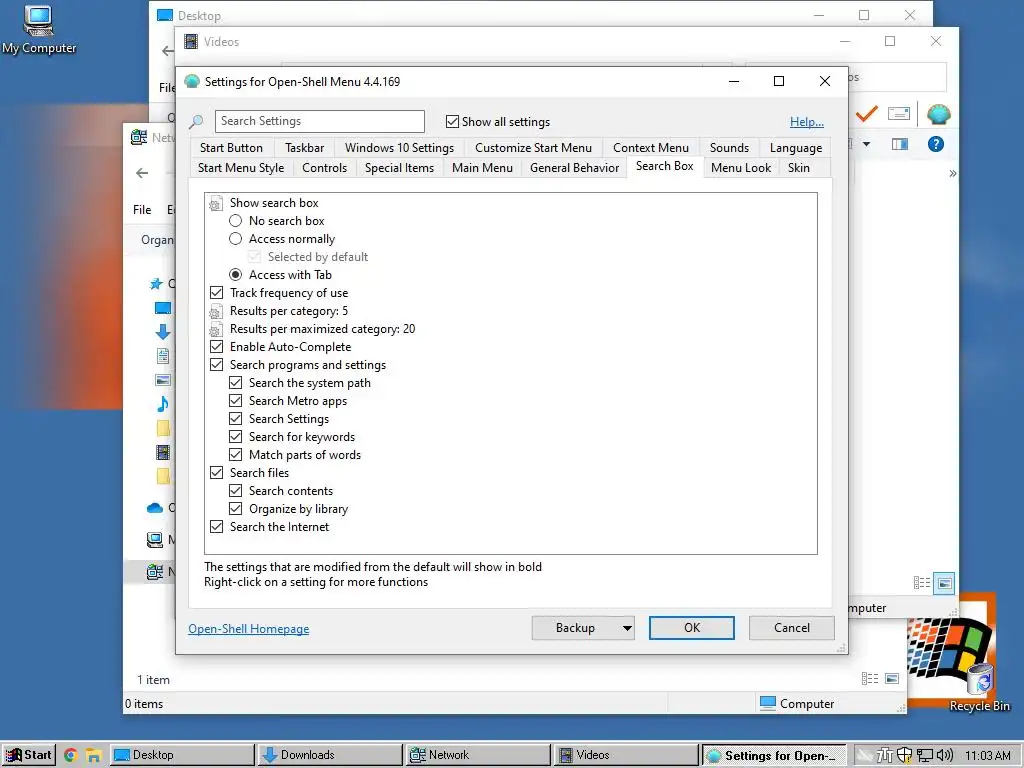
Task: Open the Menu Look tab
Action: pos(741,168)
